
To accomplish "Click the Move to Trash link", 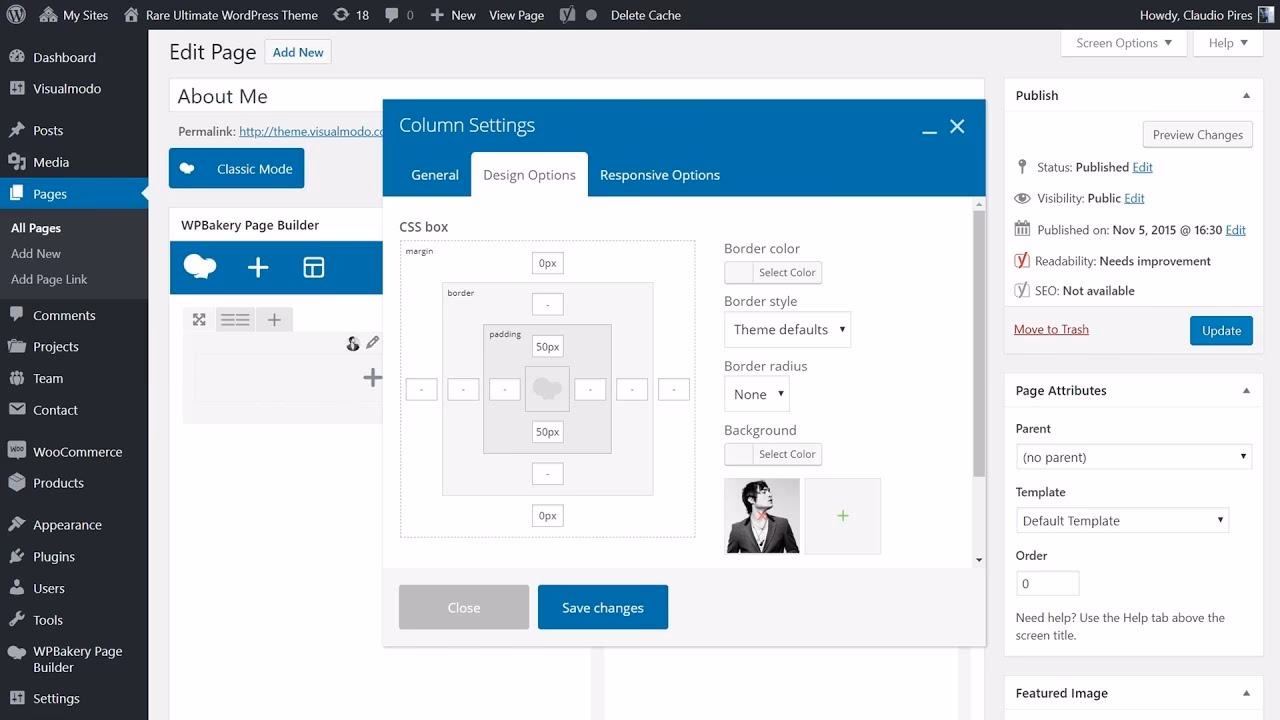I will [1051, 329].
